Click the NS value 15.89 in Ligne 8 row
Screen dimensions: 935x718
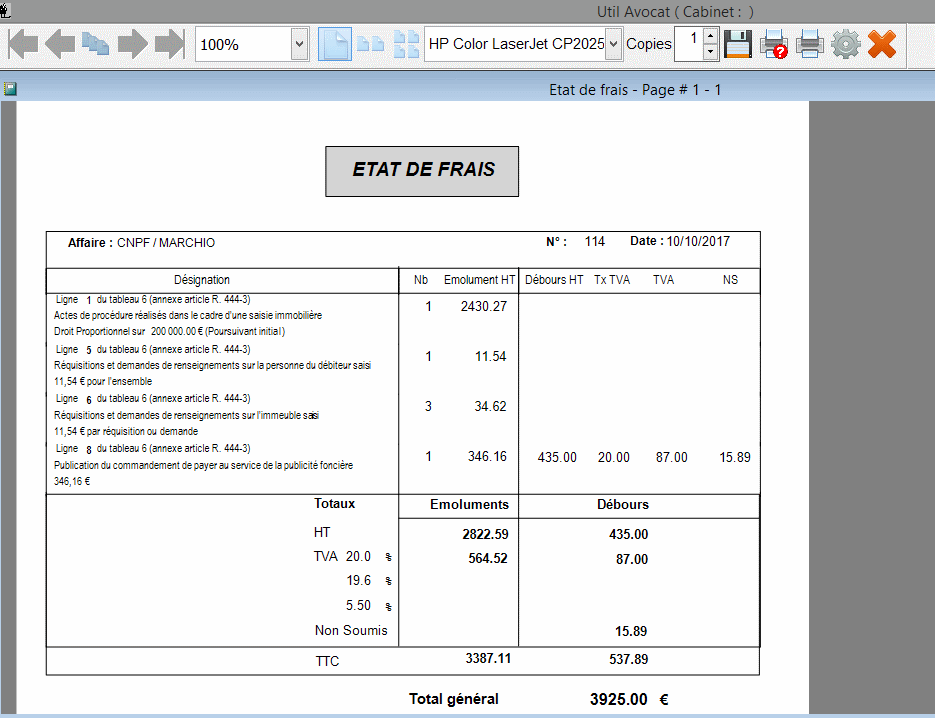click(x=735, y=457)
